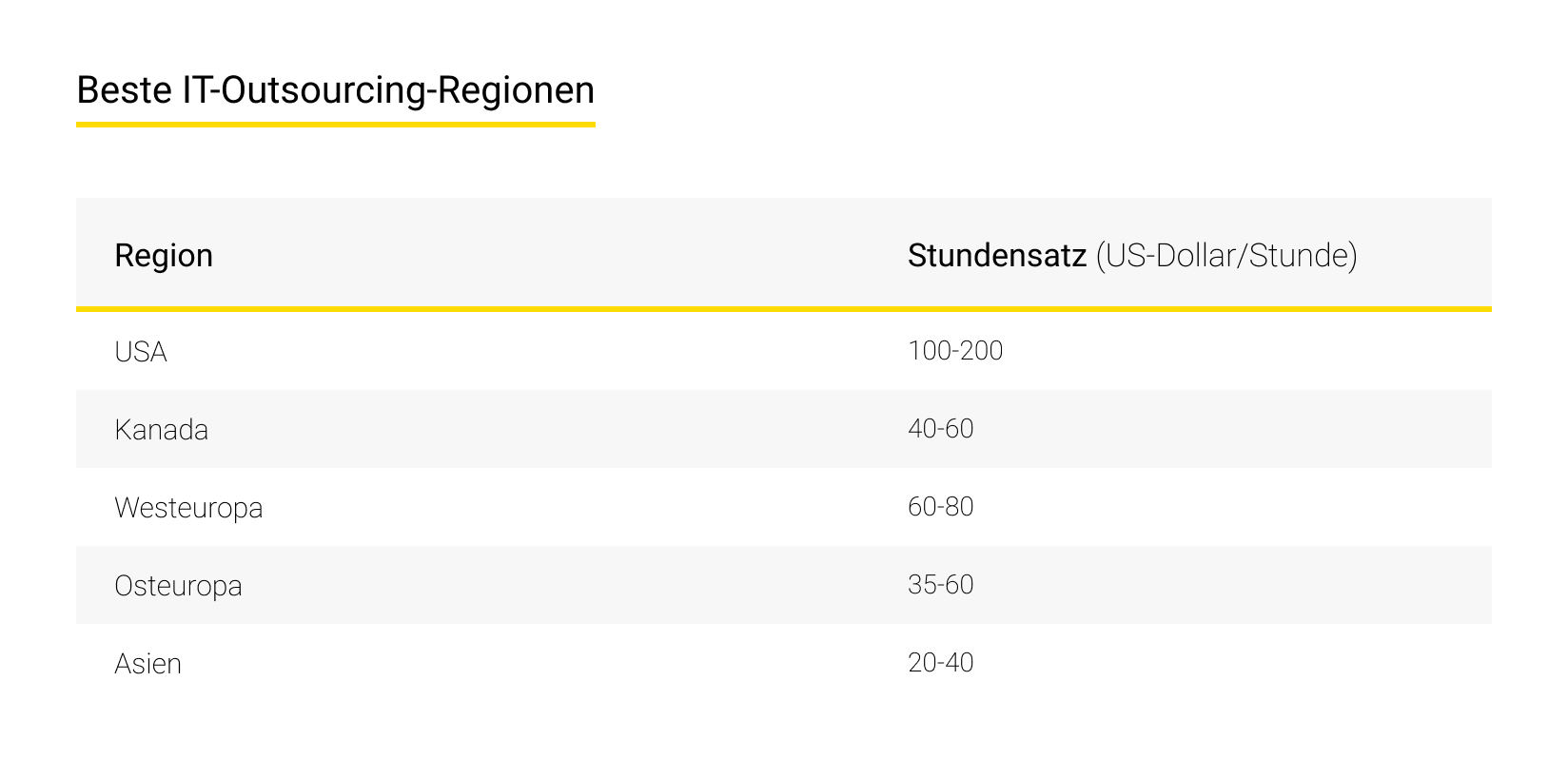The image size is (1568, 778).
Task: Click the "20-40" hourly rate value
Action: click(x=940, y=663)
